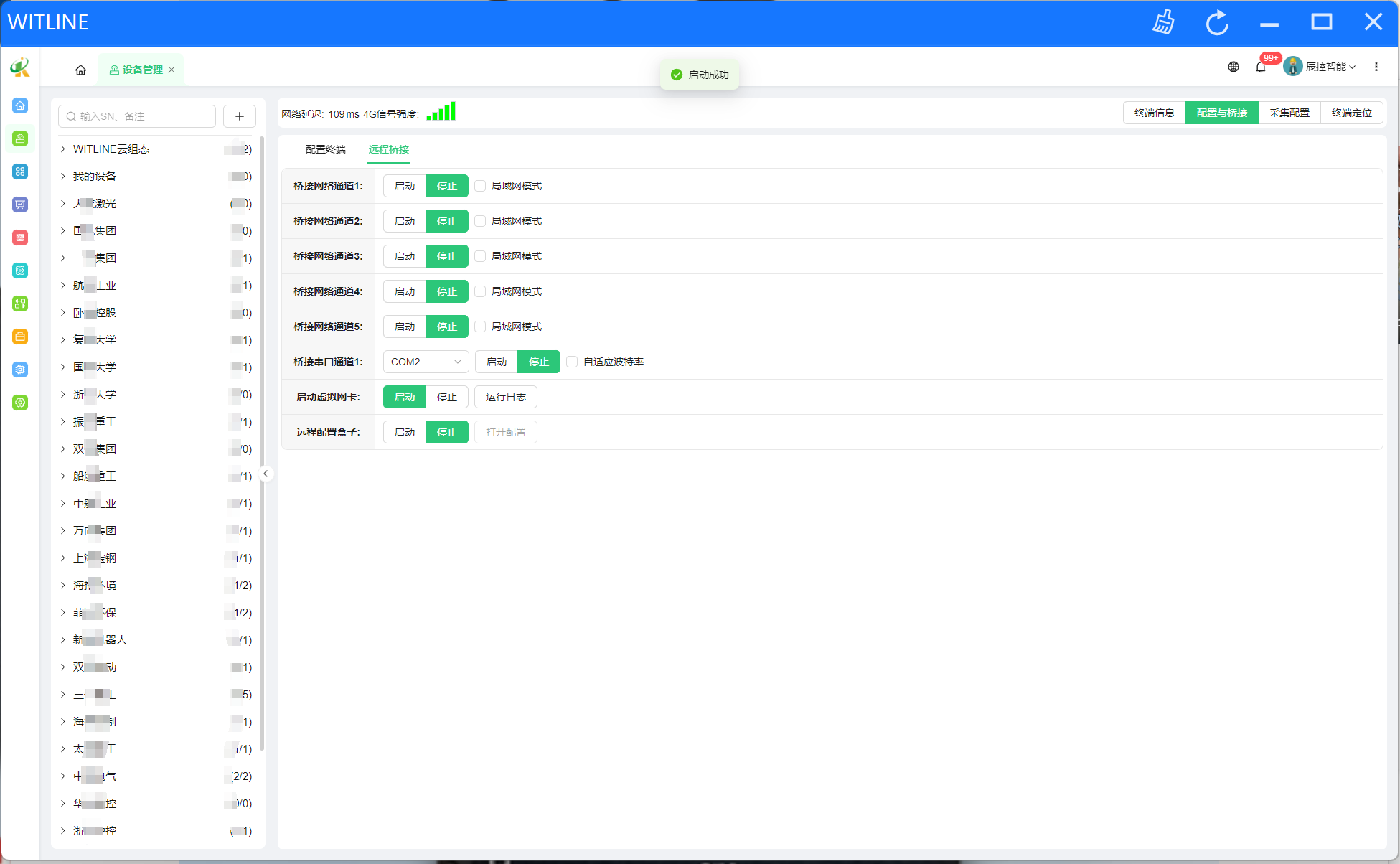This screenshot has height=864, width=1400.
Task: Click 启动 for bridge network channel 3
Action: [x=405, y=256]
